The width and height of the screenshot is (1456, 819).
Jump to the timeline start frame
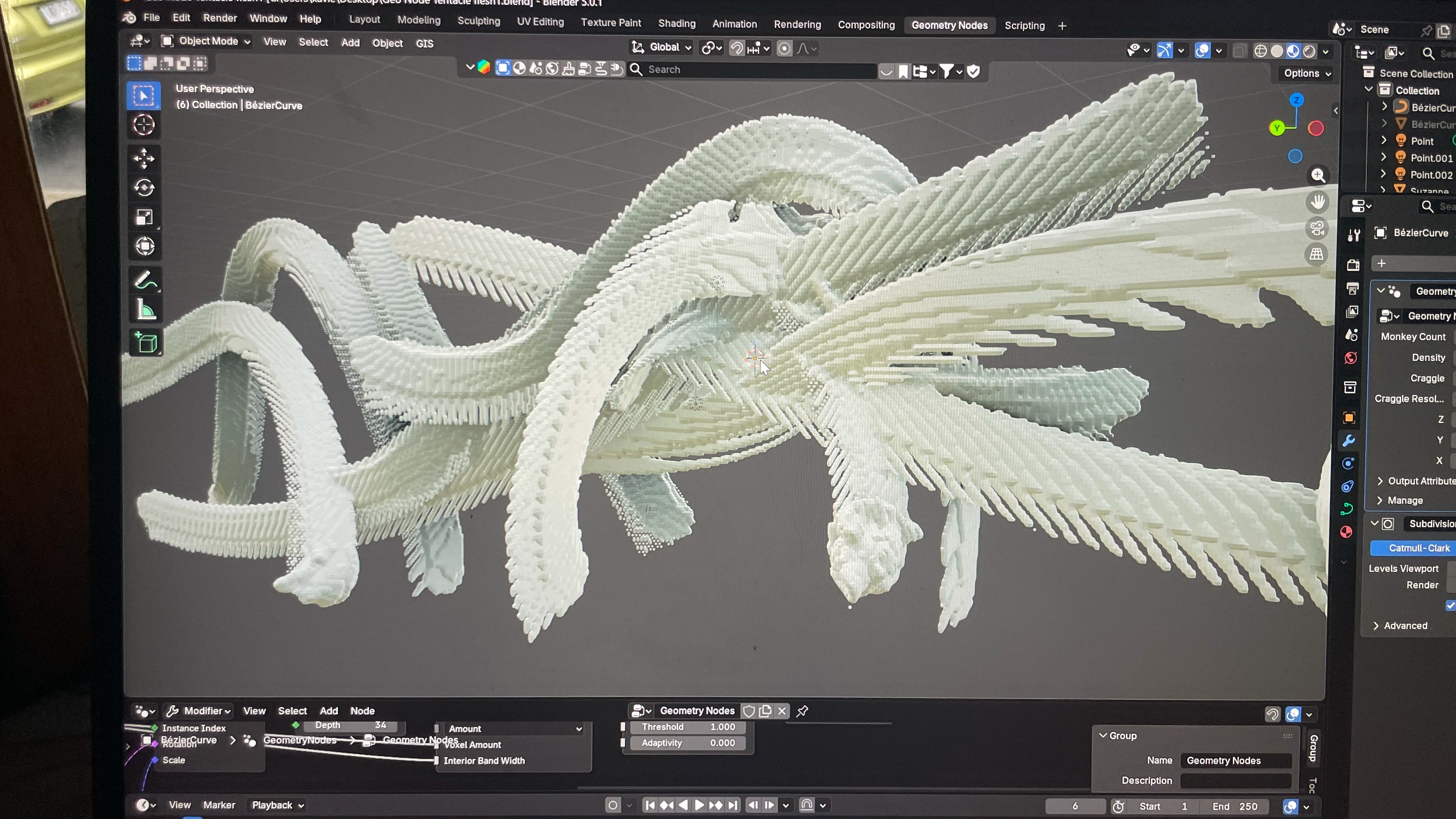pyautogui.click(x=650, y=805)
